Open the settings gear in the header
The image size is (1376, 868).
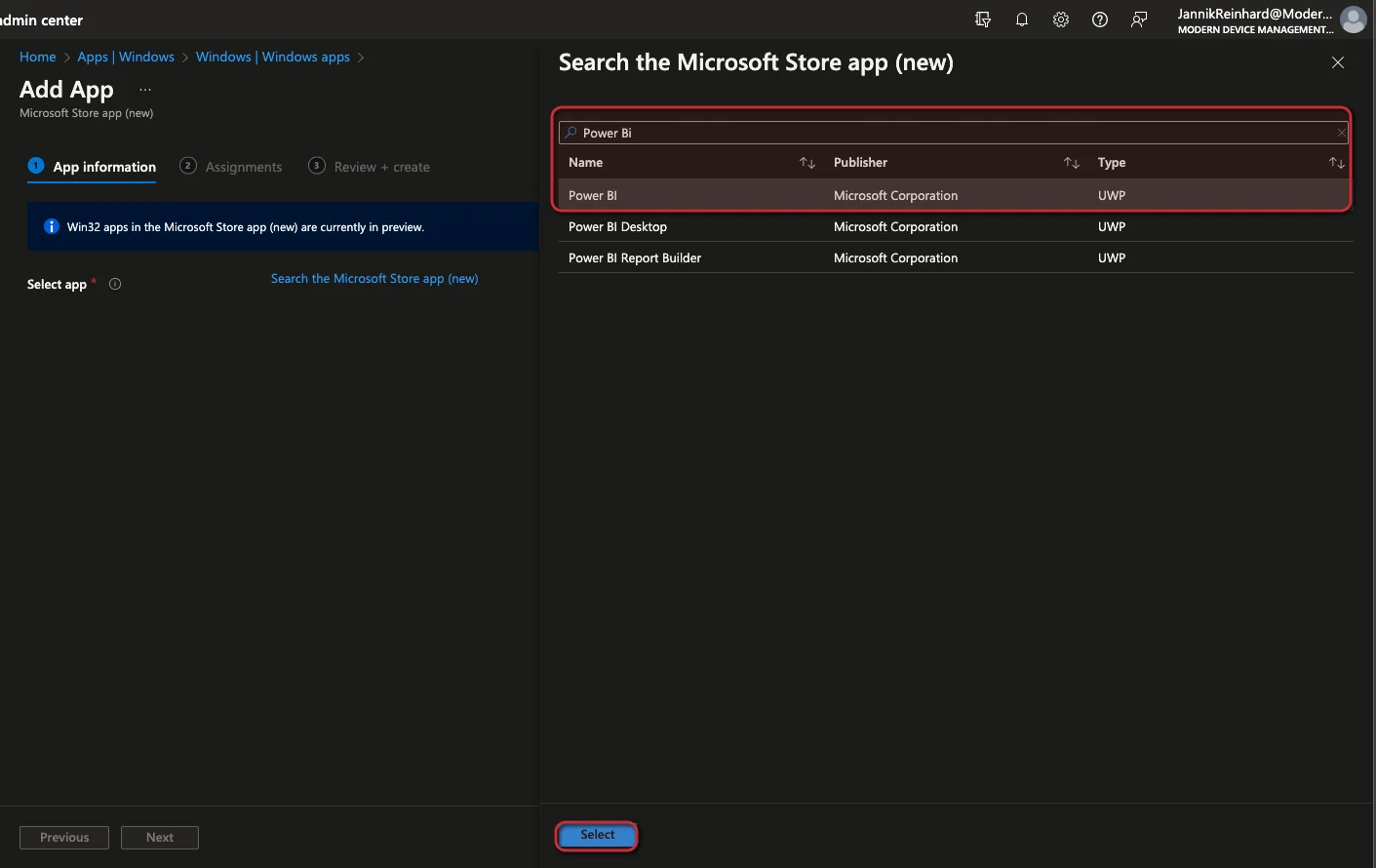1061,20
